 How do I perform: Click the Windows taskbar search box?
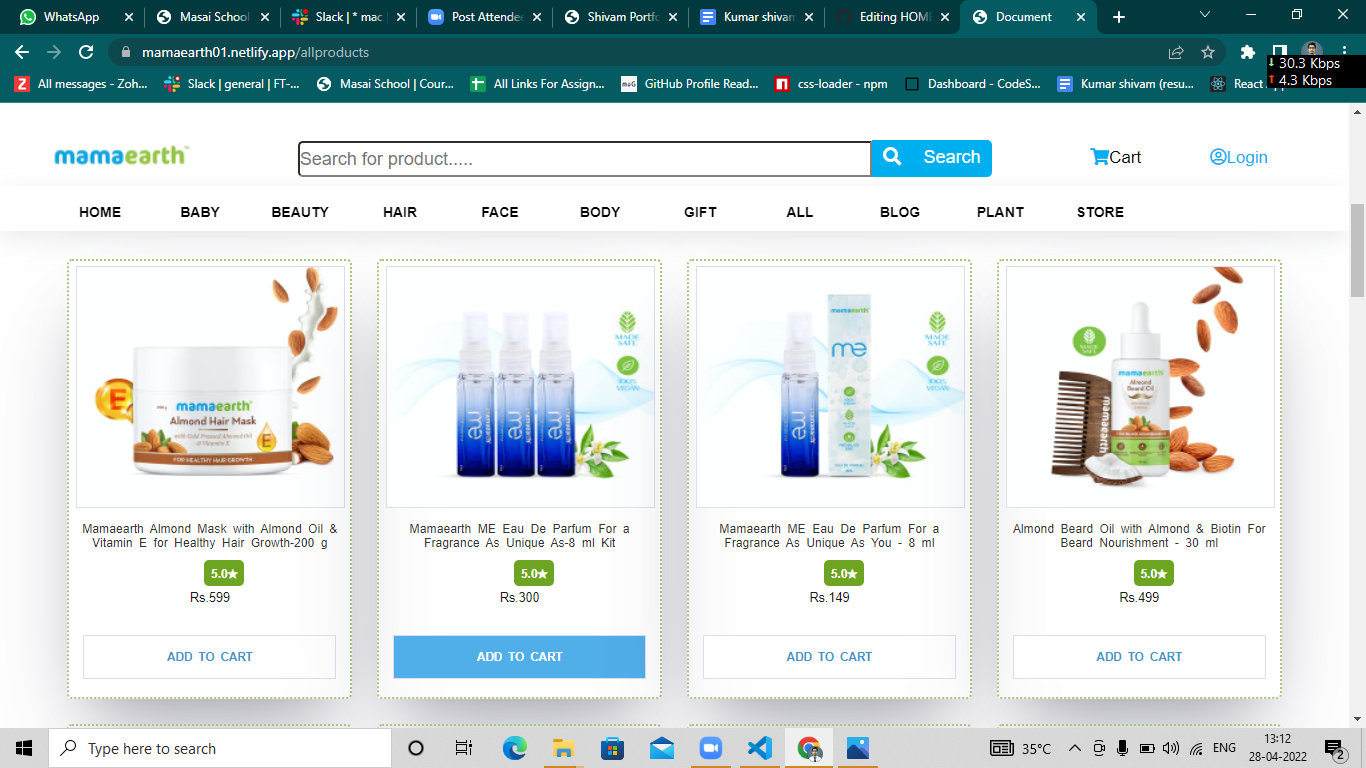(x=220, y=748)
